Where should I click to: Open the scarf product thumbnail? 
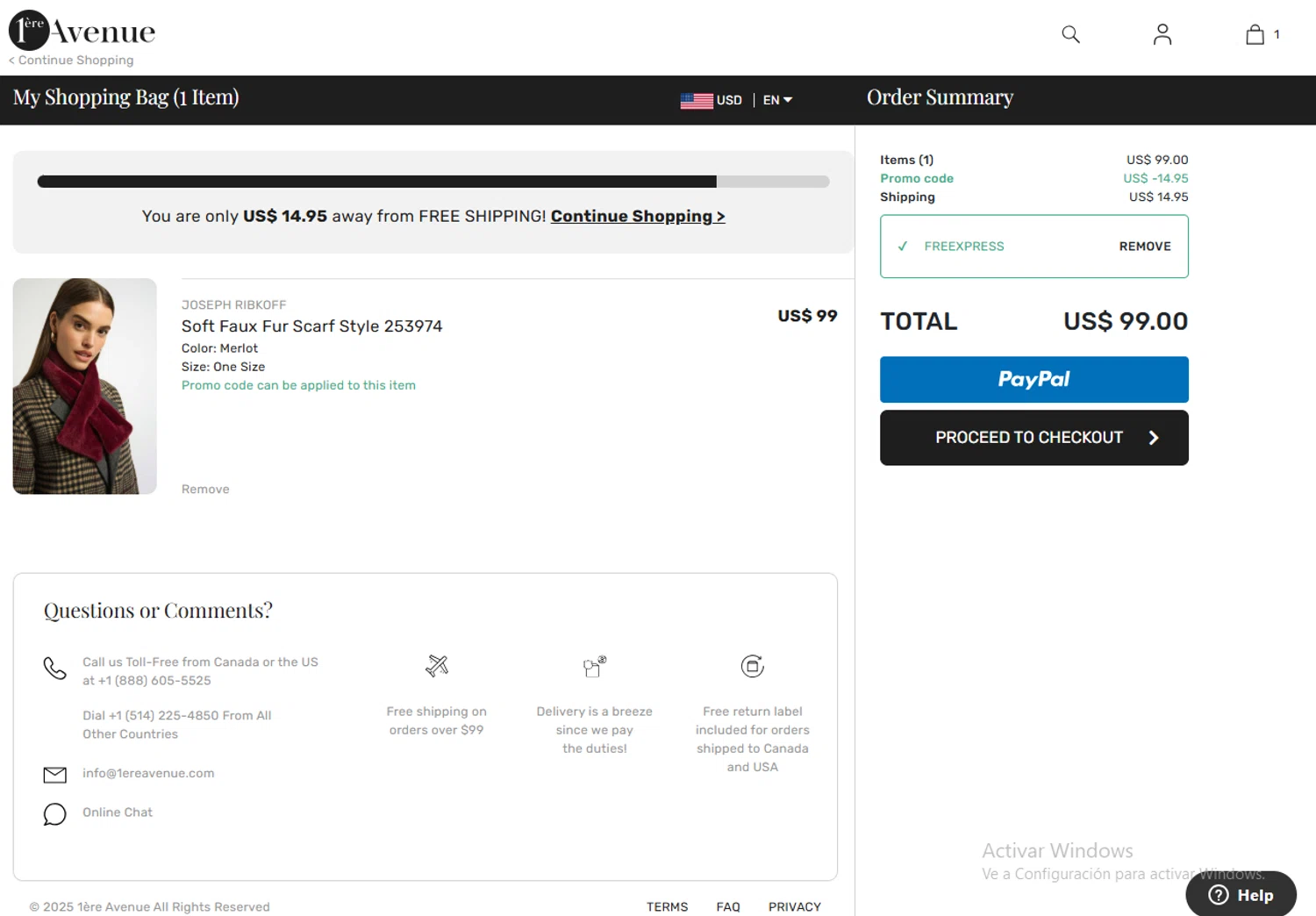point(84,386)
